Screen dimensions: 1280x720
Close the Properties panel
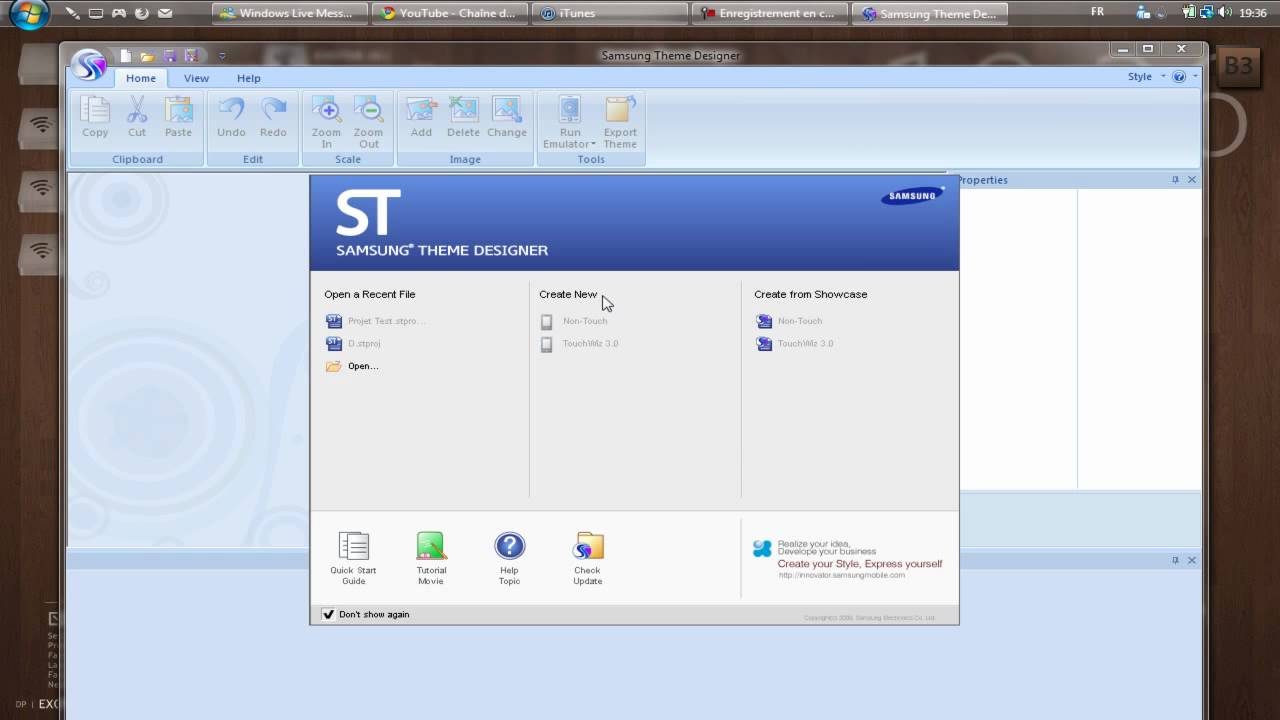(1191, 180)
